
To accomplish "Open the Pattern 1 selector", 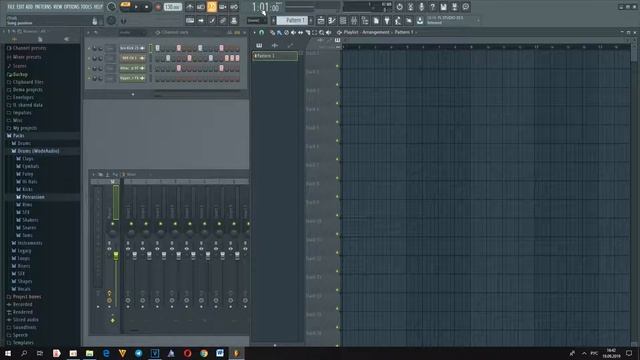I will coord(293,20).
